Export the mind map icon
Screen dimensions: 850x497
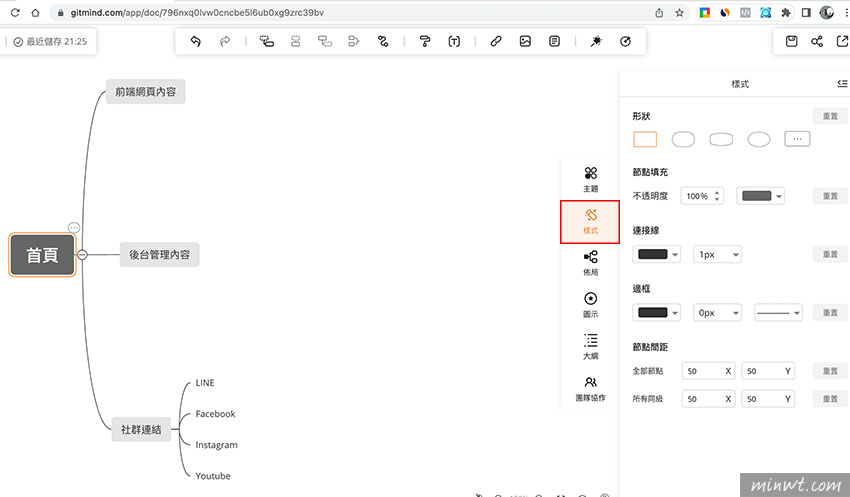[842, 41]
